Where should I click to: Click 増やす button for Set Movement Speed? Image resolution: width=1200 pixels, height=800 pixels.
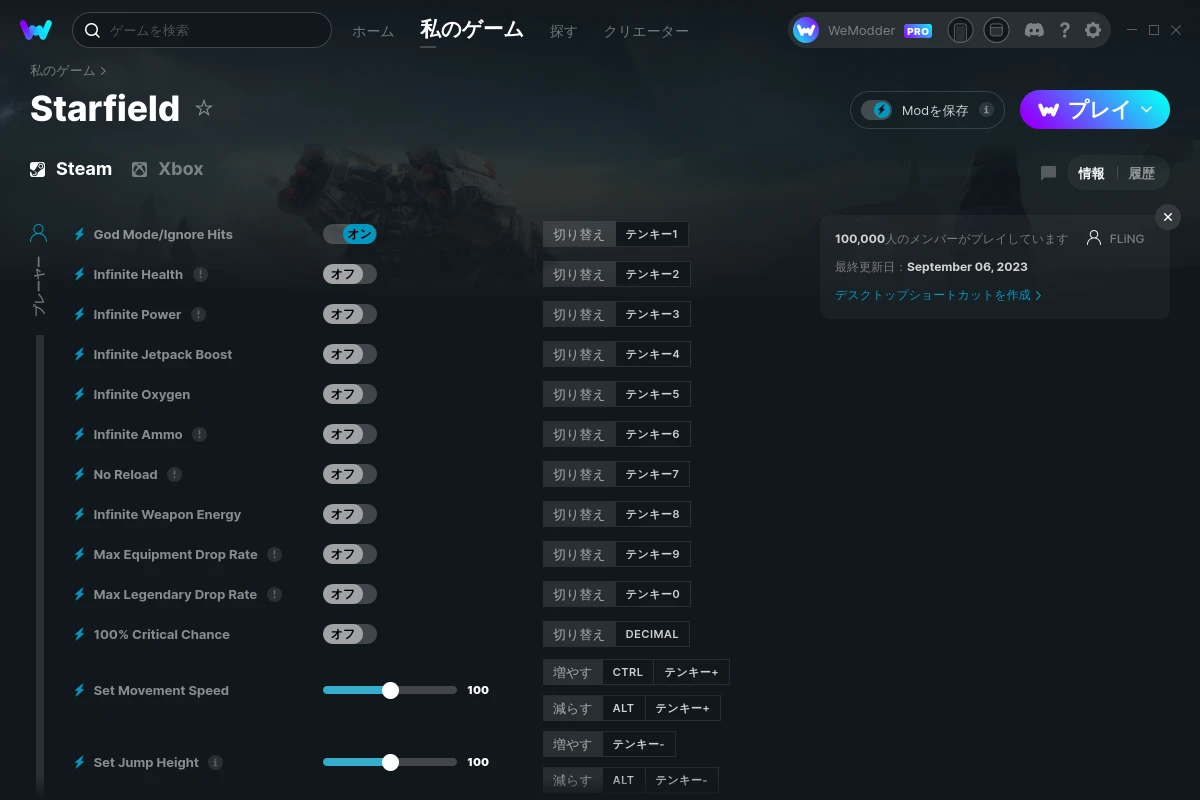(572, 672)
